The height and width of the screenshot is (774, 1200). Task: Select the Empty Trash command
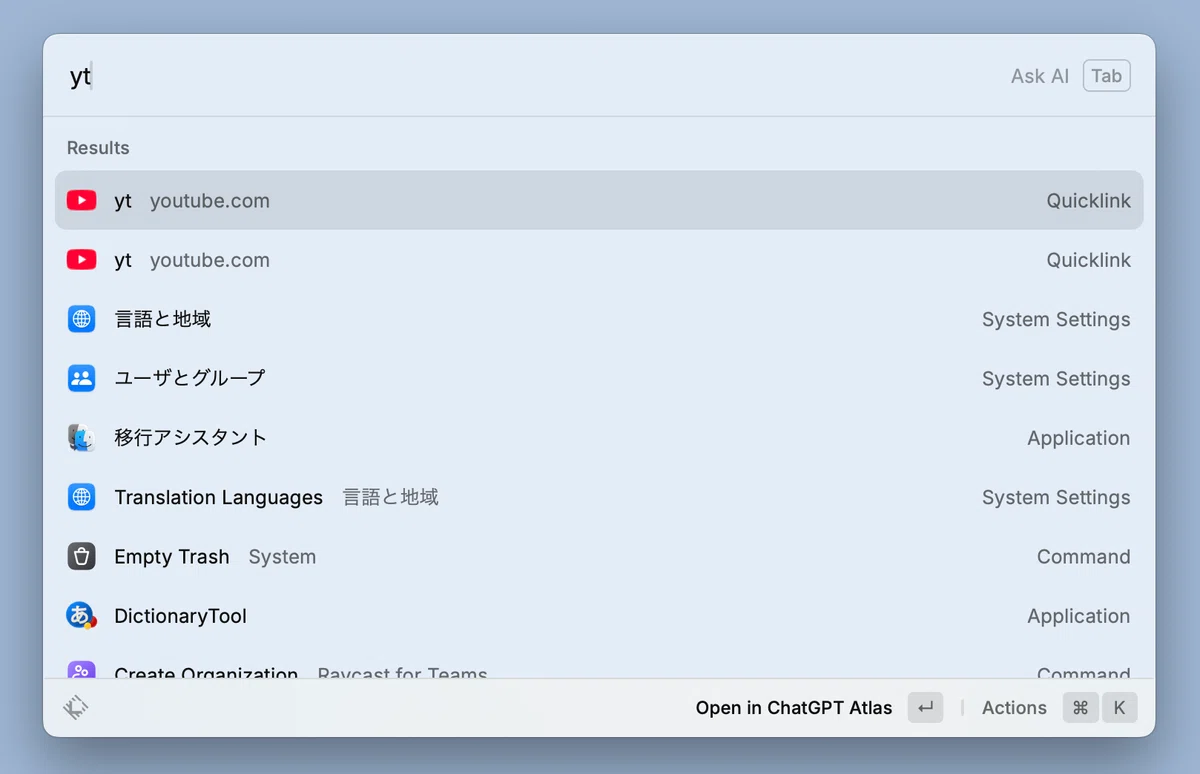point(599,556)
